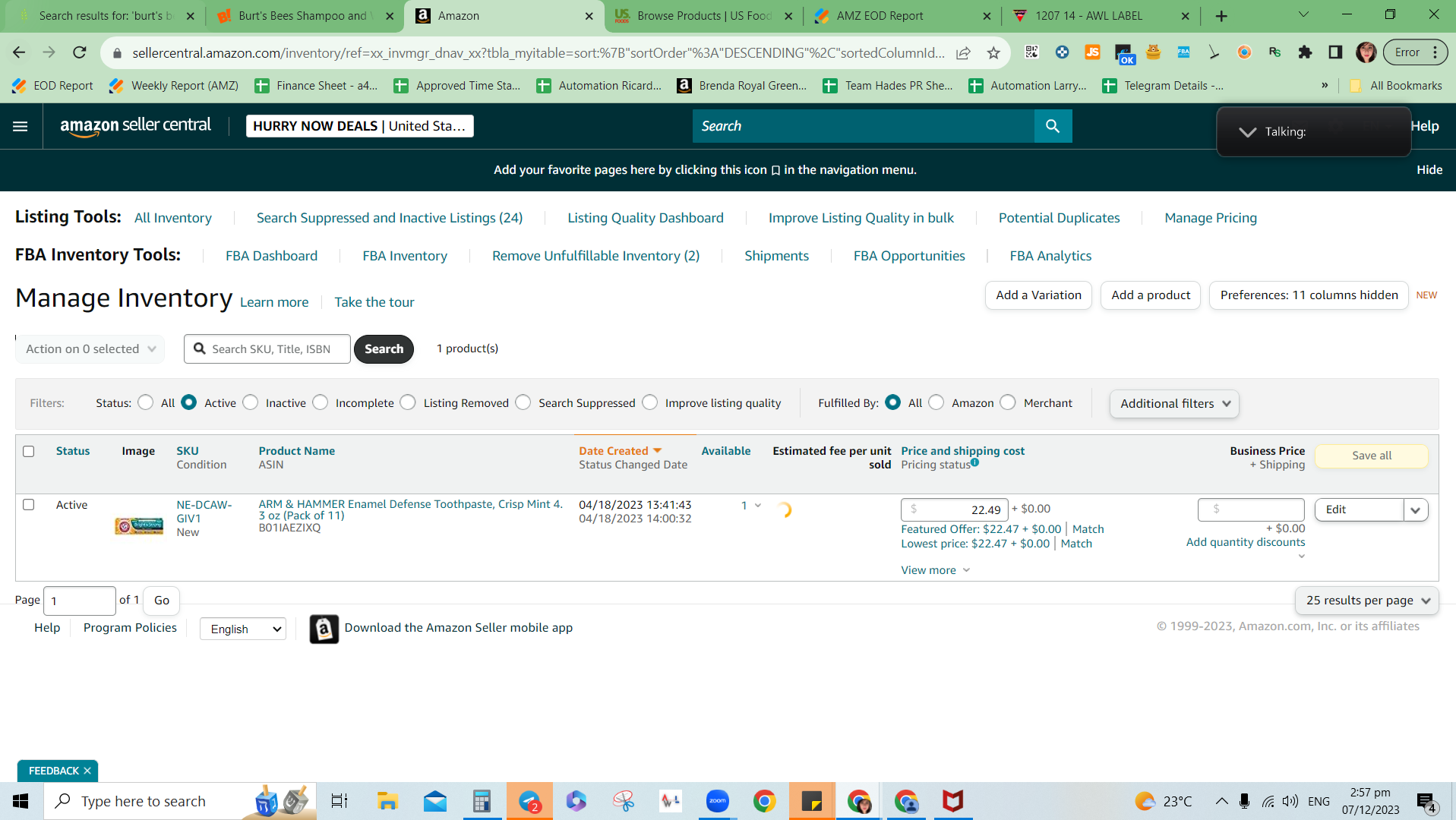Switch to the AMZ EOD Report tab
Viewport: 1456px width, 820px height.
coord(902,16)
